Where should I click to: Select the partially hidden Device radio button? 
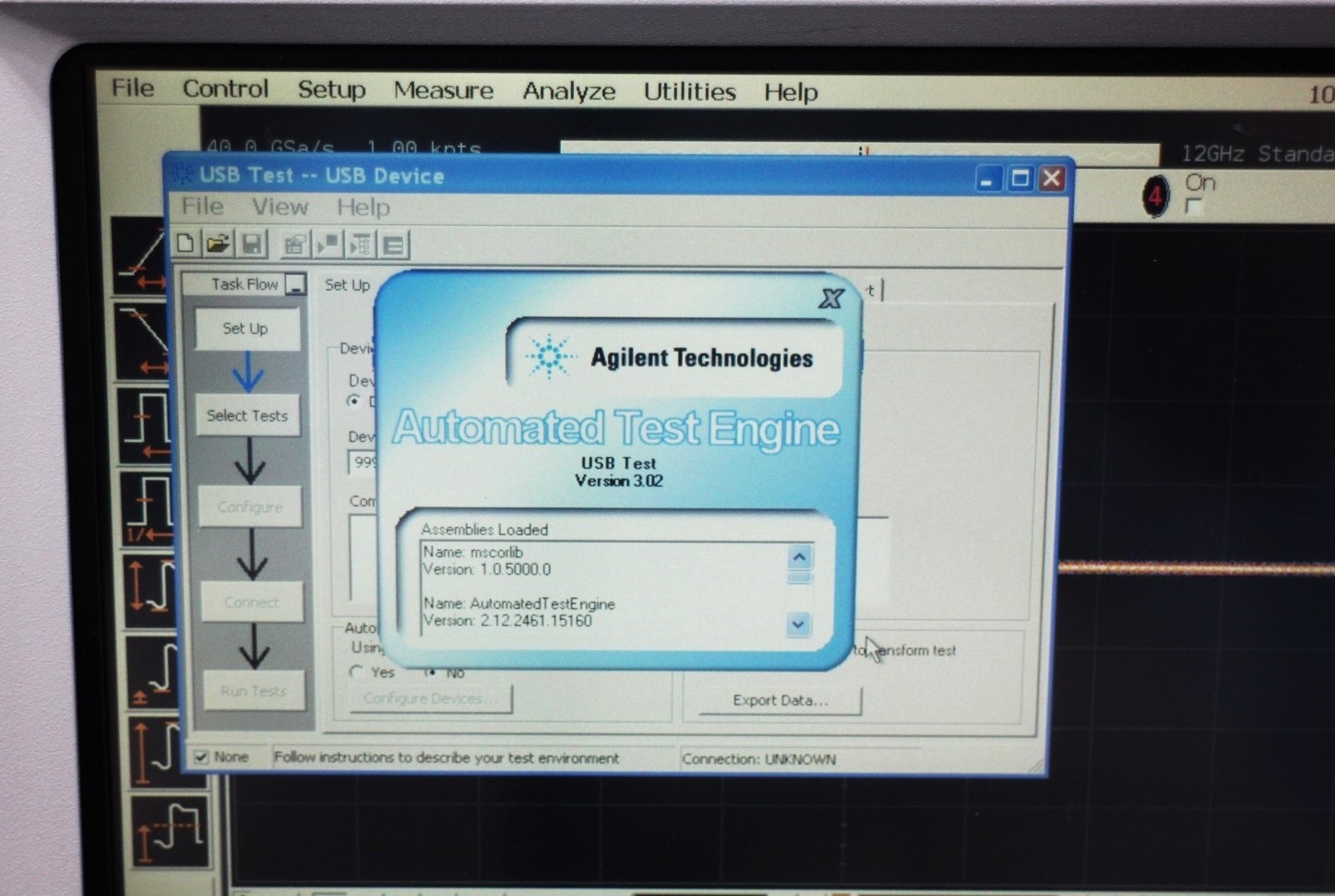[x=354, y=400]
